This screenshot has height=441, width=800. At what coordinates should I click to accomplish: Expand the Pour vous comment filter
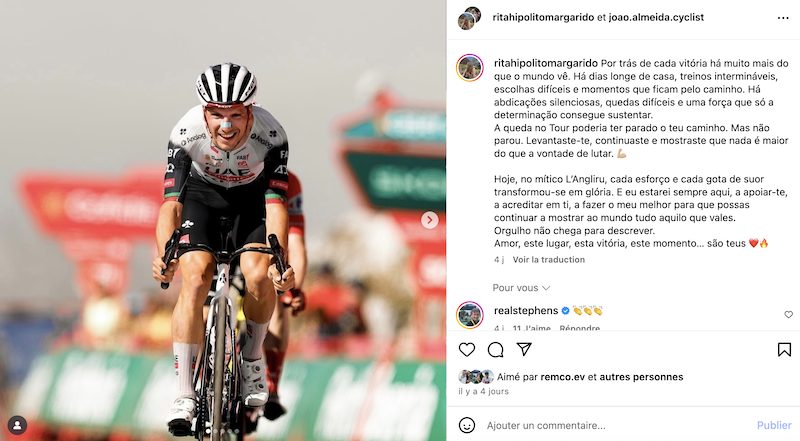coord(521,288)
